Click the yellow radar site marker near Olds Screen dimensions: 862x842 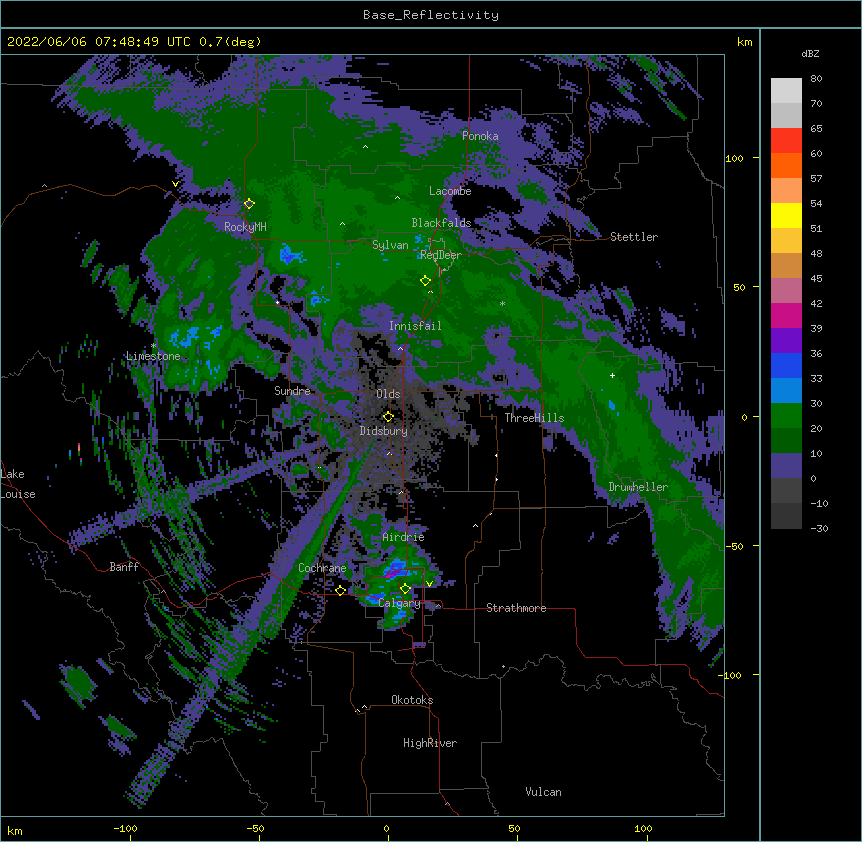tap(388, 417)
